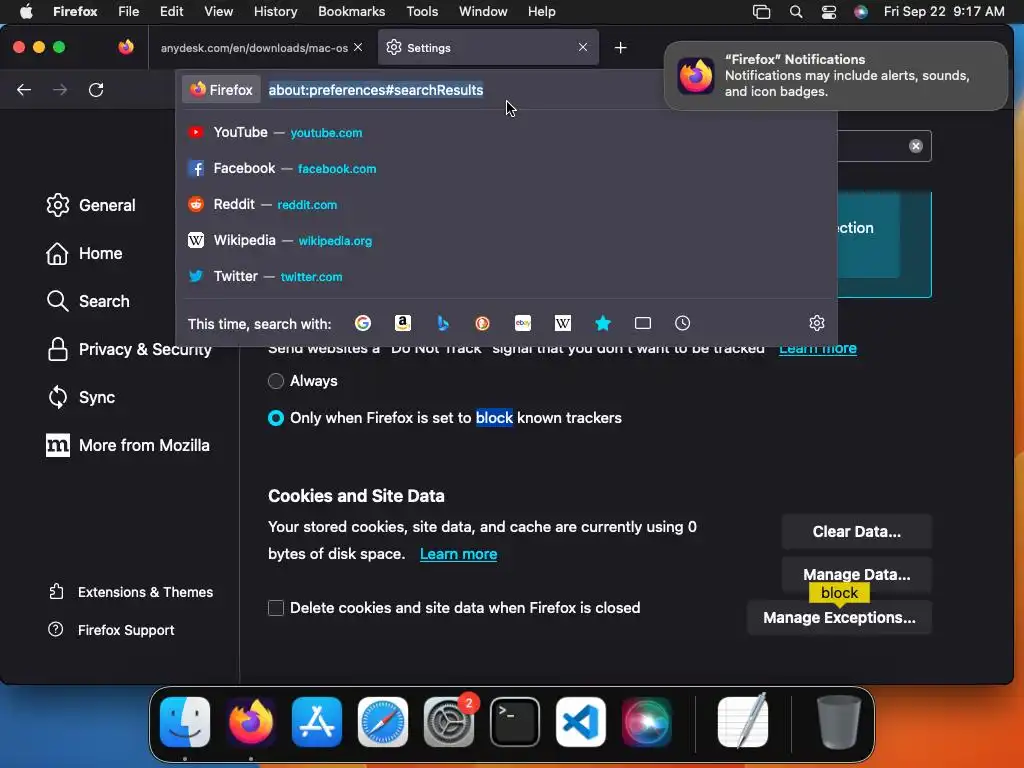1024x768 pixels.
Task: Open General settings category
Action: tap(91, 205)
